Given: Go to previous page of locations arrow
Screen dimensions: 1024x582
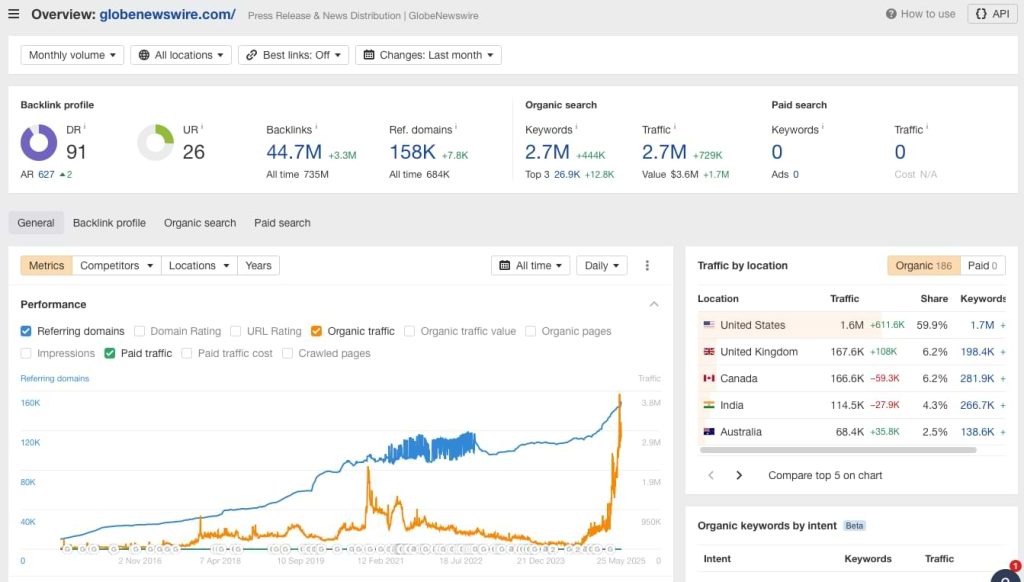Looking at the screenshot, I should 711,475.
